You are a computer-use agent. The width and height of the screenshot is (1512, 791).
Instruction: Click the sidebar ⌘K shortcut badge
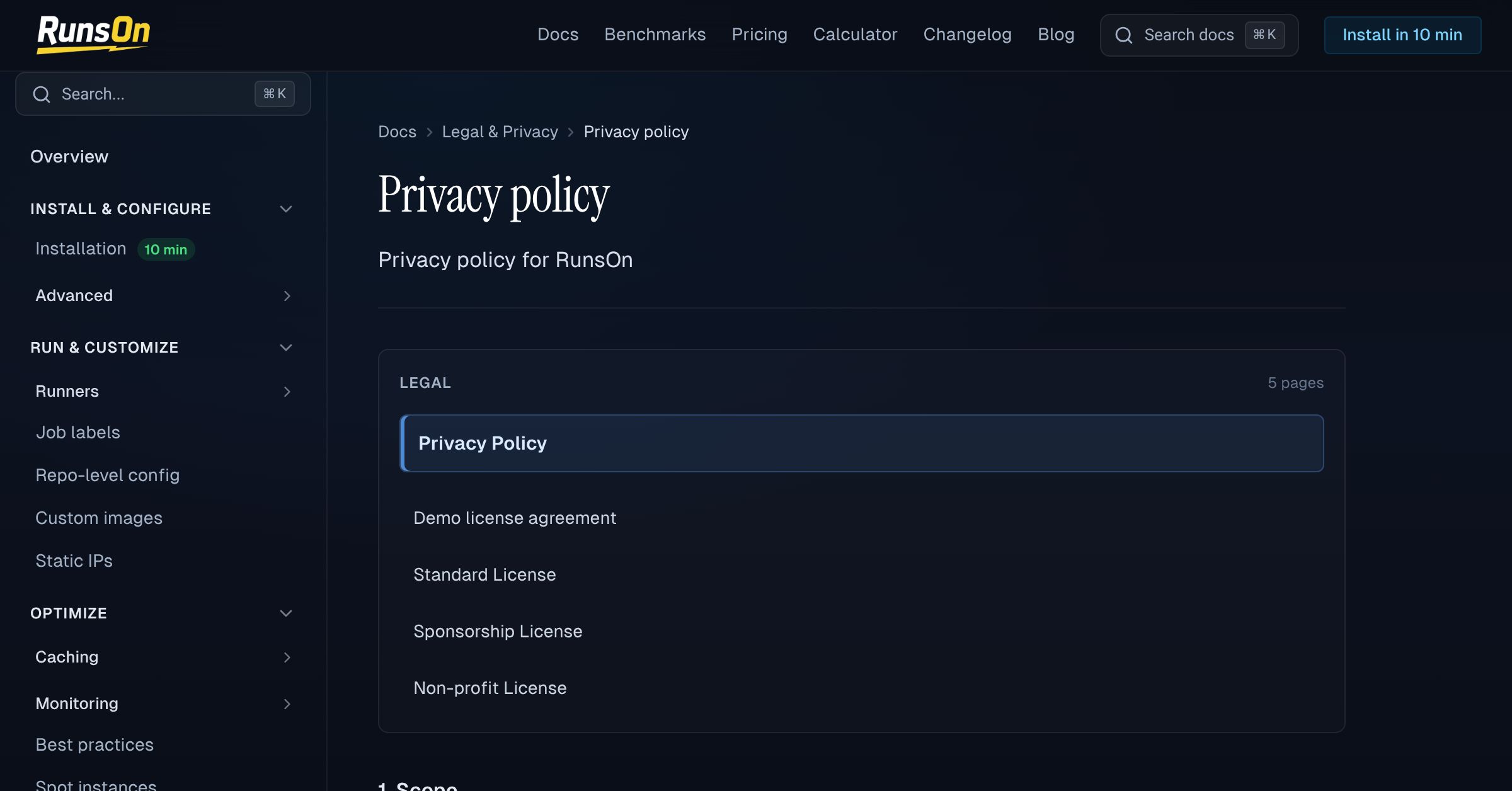click(x=275, y=94)
